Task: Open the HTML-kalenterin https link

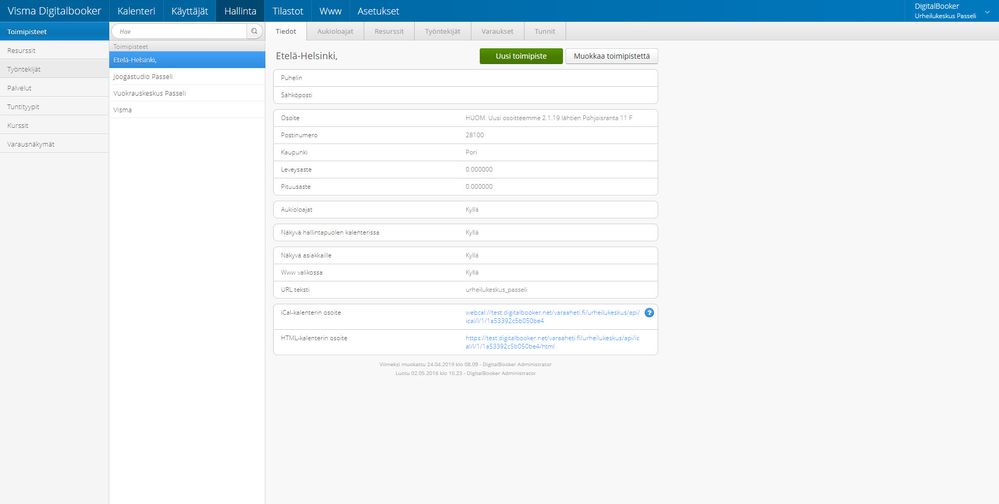Action: [x=552, y=342]
